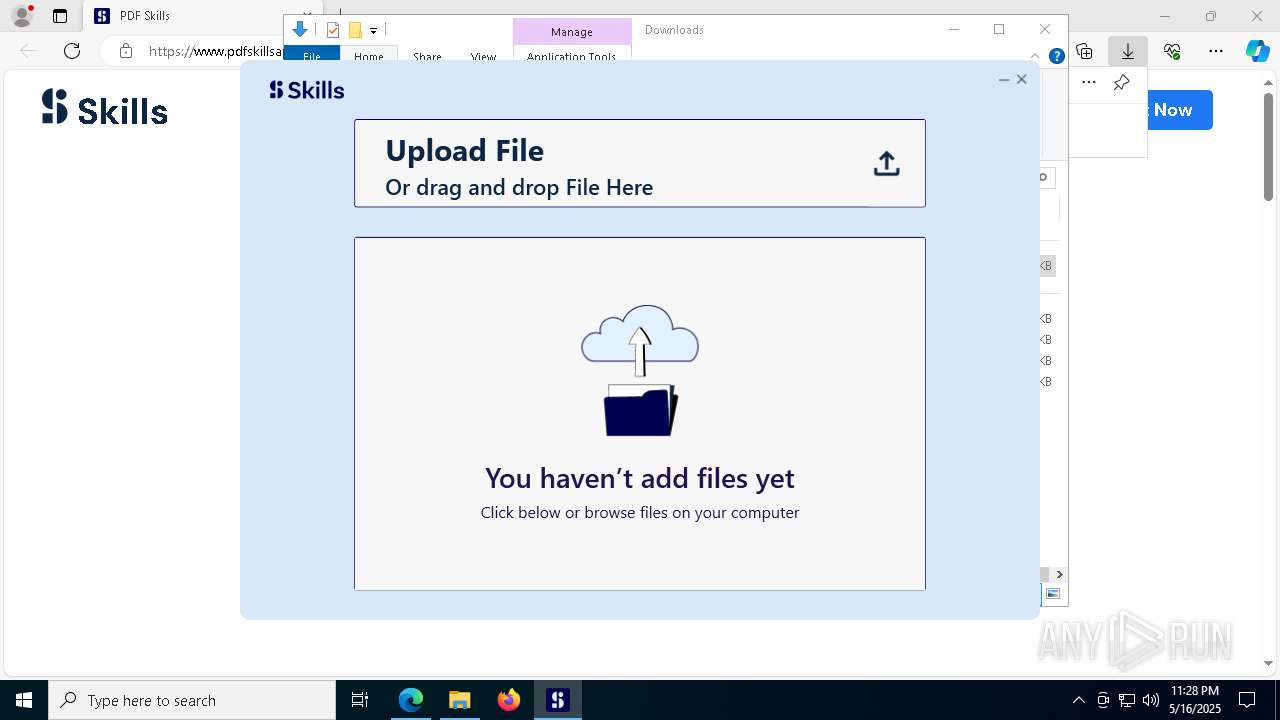The image size is (1280, 720).
Task: Click the upload arrow icon in Upload File box
Action: tap(886, 164)
